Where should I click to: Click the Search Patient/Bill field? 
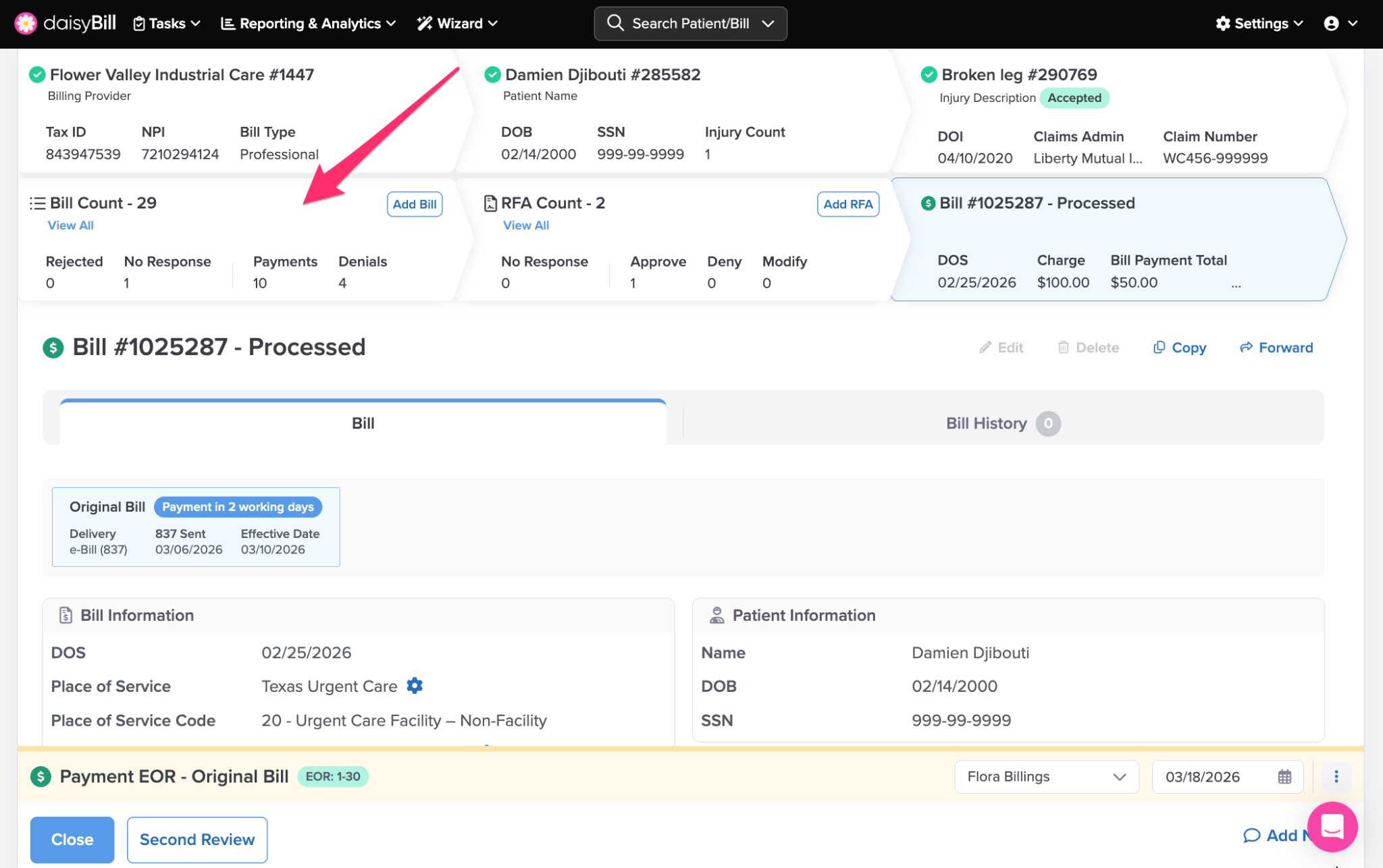click(690, 24)
